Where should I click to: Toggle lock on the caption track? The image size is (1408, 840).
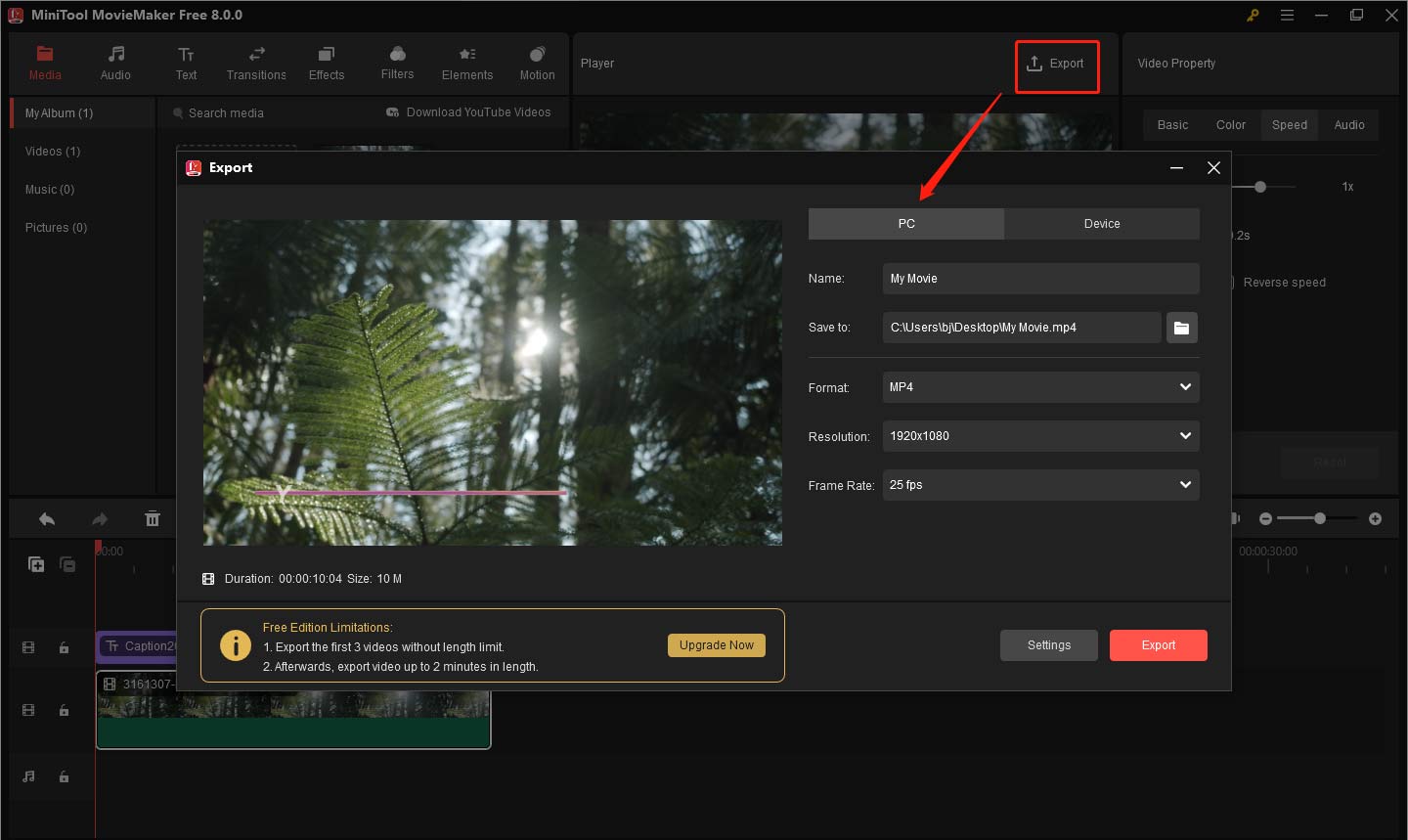(64, 647)
